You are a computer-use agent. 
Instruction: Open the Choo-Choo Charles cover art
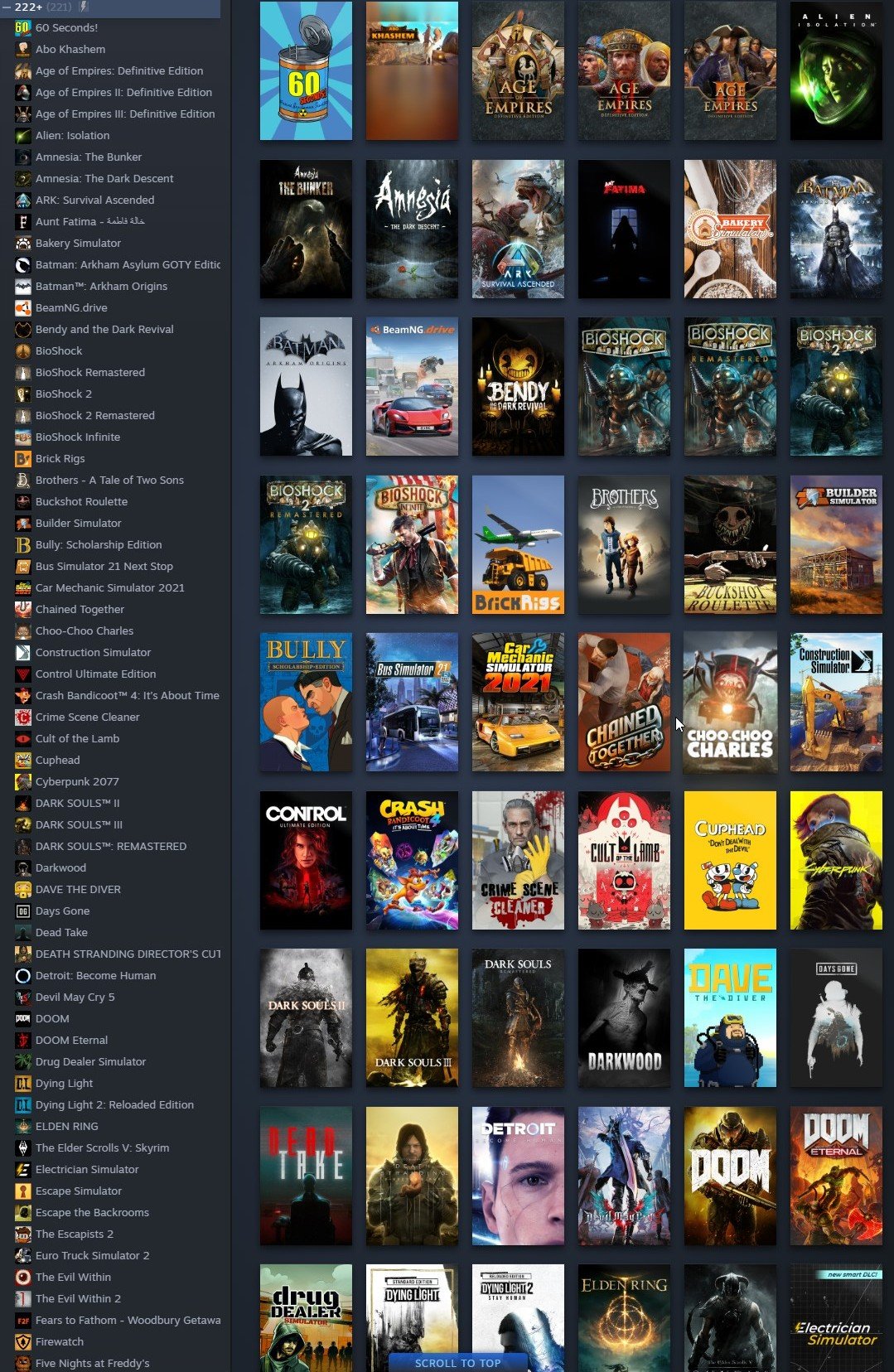tap(730, 703)
